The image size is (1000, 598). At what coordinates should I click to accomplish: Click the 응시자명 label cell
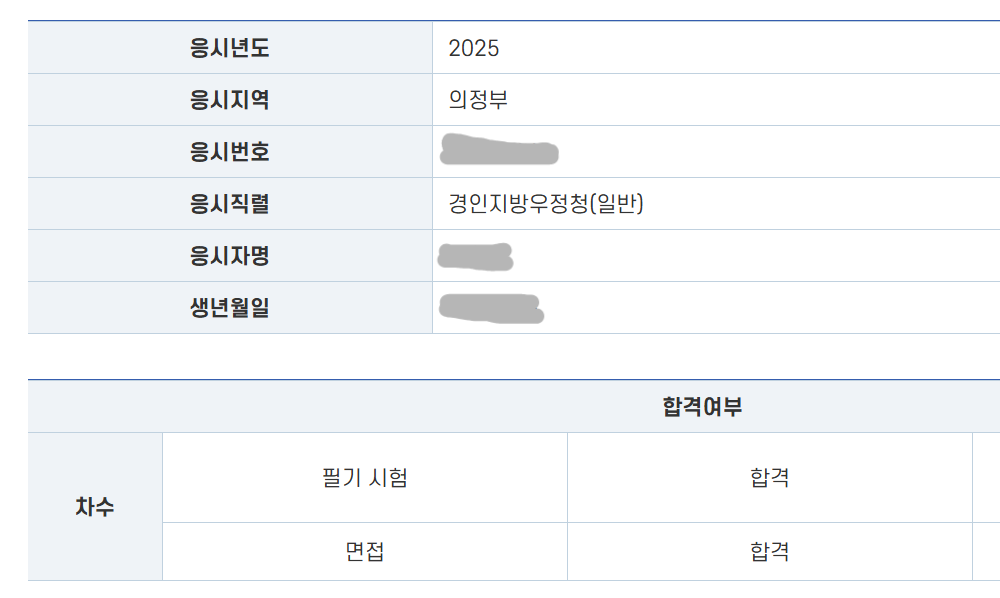[x=230, y=256]
